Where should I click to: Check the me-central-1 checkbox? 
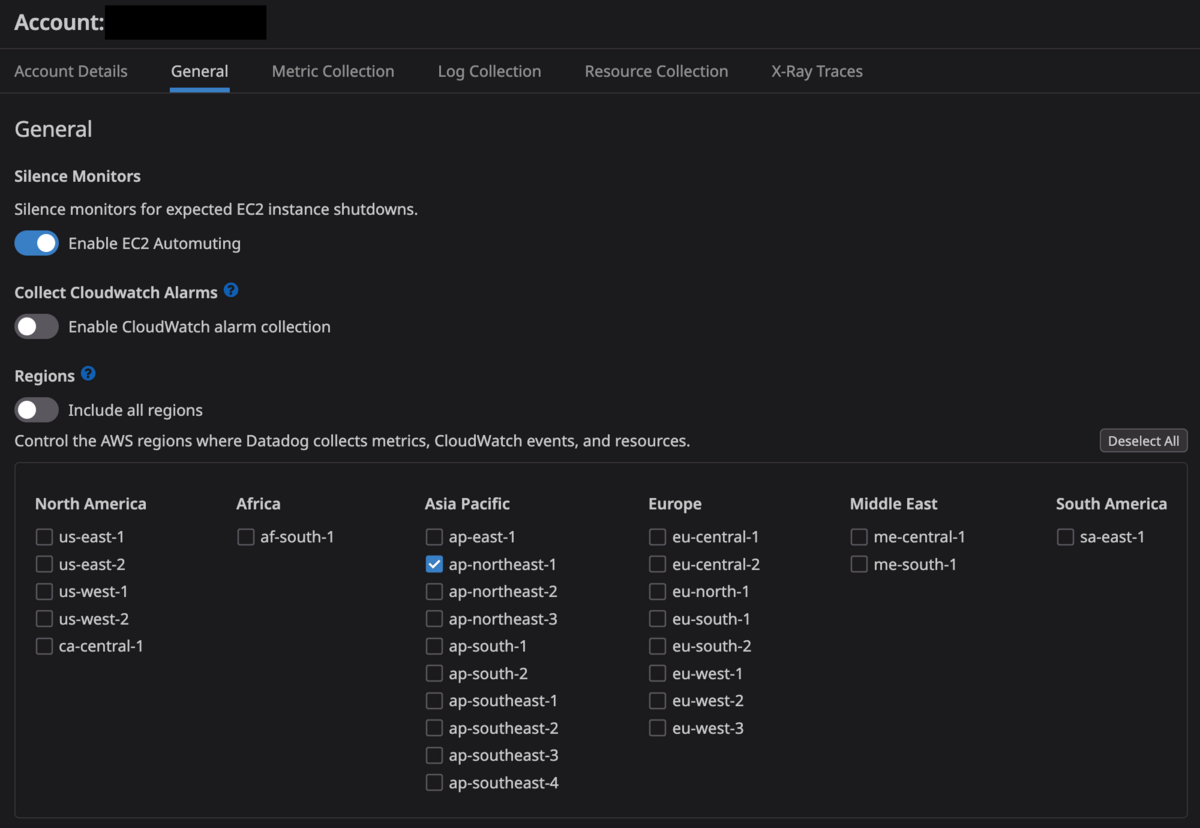pos(859,537)
